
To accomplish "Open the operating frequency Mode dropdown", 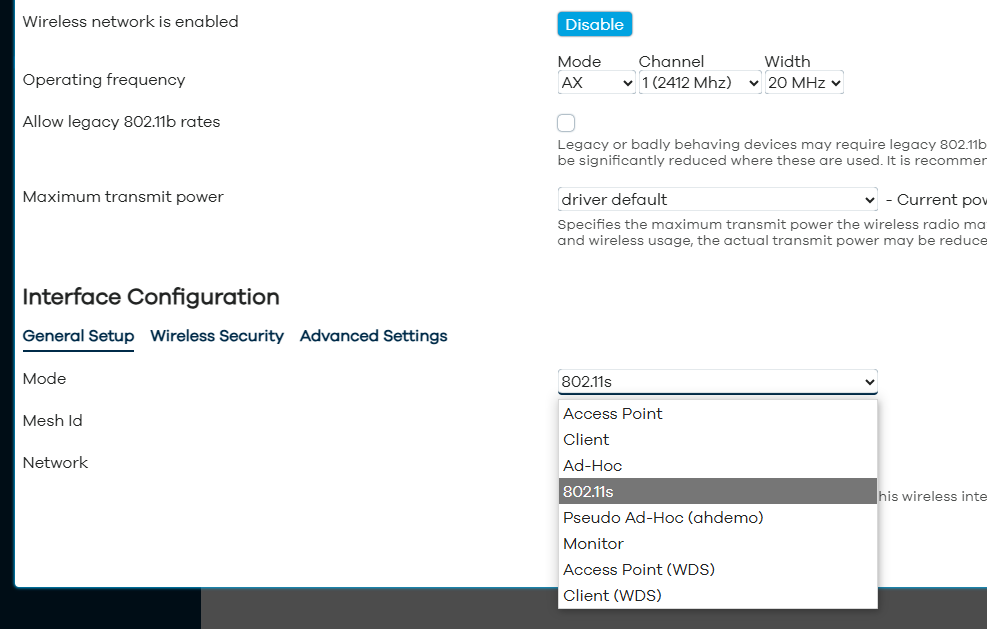I will (x=596, y=83).
